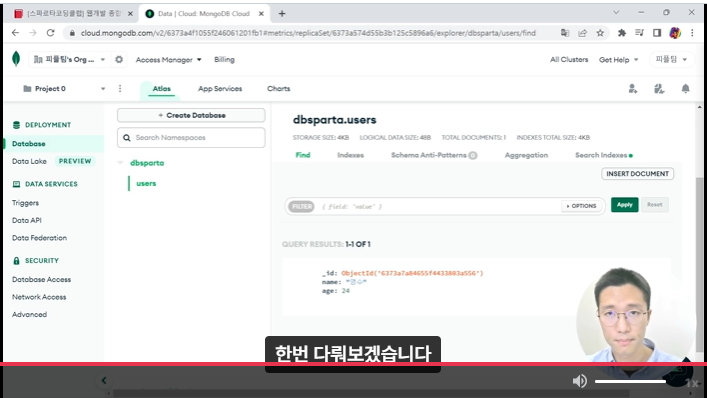The image size is (707, 398).
Task: Click invite user icon in project bar
Action: click(x=633, y=89)
